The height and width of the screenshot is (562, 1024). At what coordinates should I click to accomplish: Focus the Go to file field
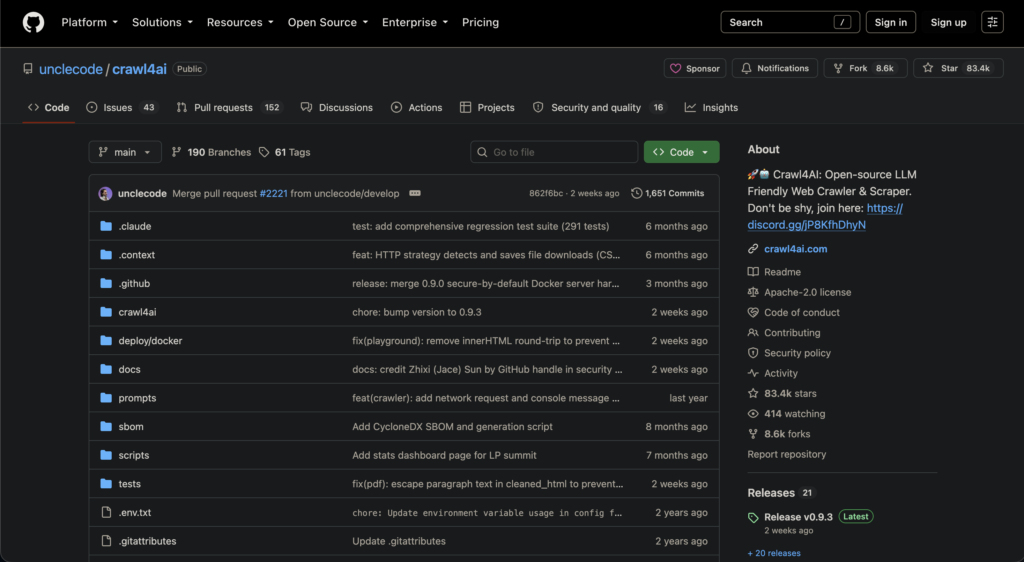(554, 152)
